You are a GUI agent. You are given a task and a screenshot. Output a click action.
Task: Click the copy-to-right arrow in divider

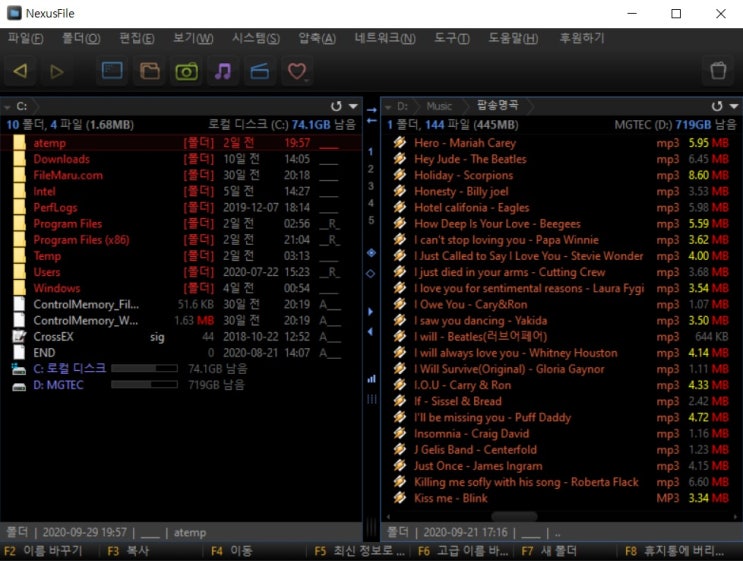(372, 109)
